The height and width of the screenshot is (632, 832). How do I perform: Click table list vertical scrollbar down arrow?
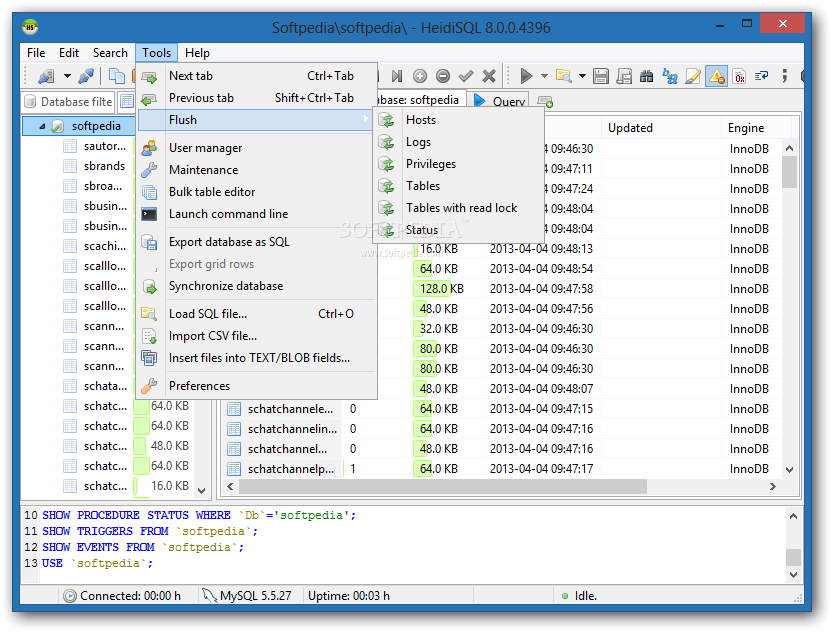pyautogui.click(x=790, y=470)
